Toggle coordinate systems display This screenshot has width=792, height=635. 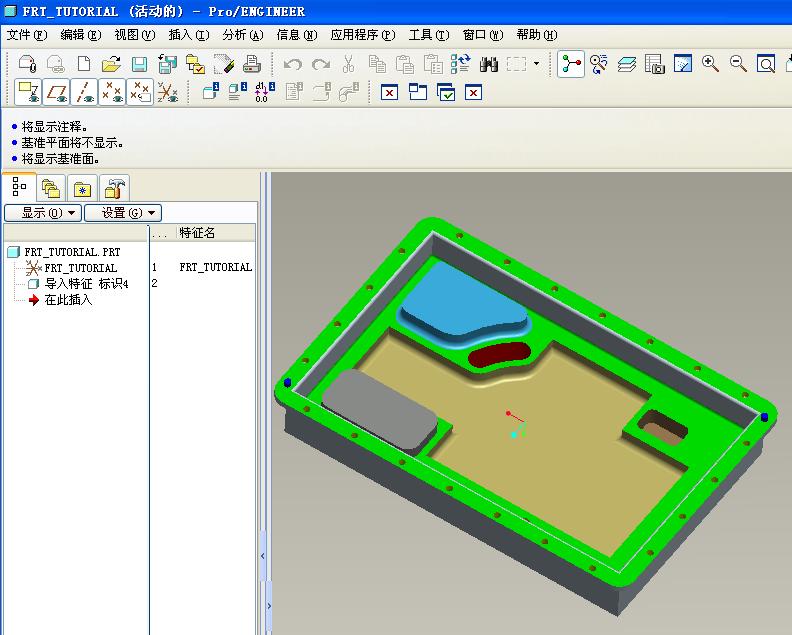point(168,92)
